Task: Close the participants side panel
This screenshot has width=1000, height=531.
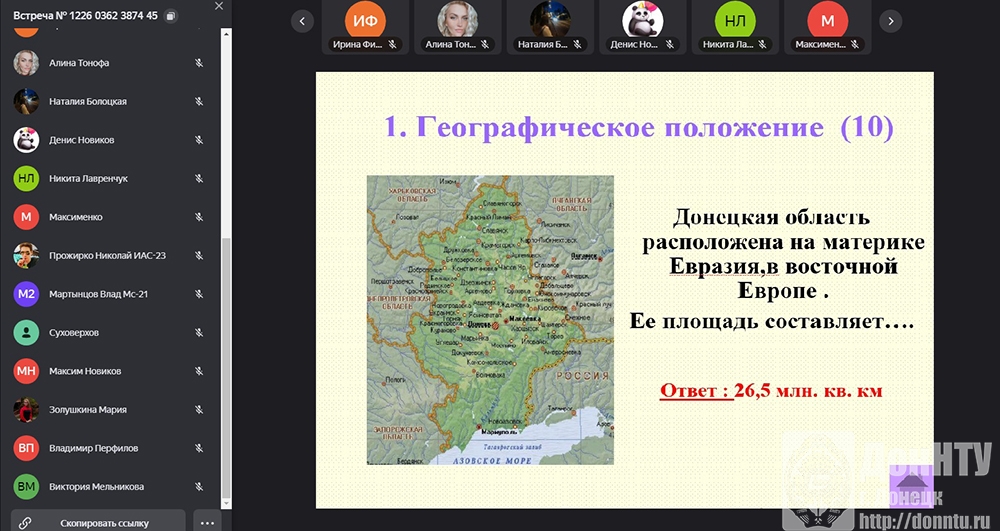Action: (x=219, y=7)
